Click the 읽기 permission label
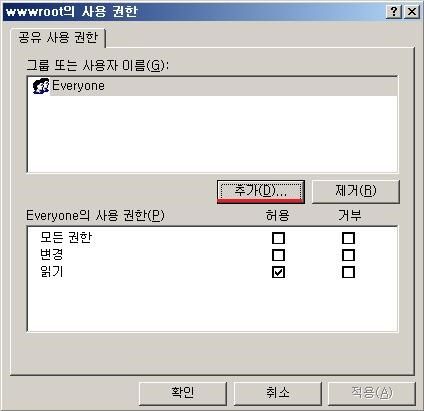424x411 pixels. pyautogui.click(x=52, y=272)
